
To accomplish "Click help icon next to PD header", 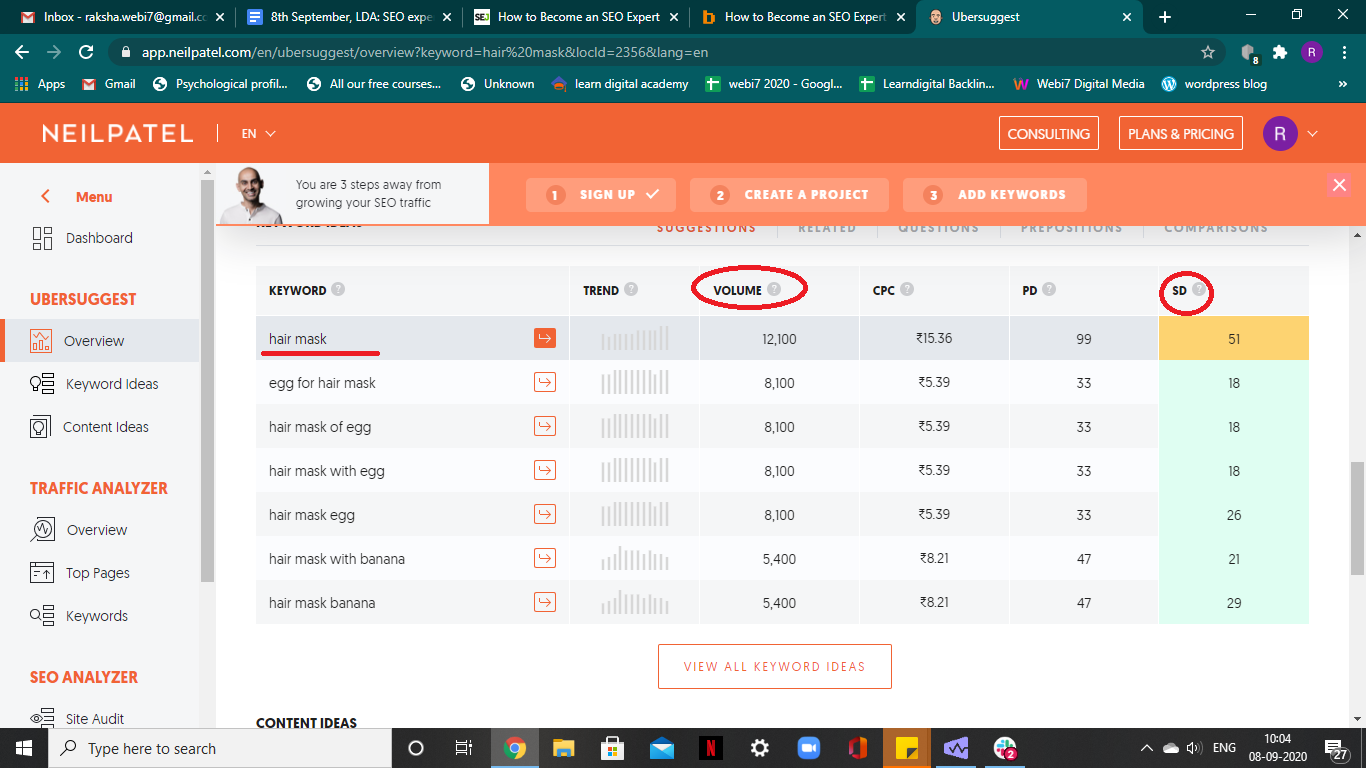I will click(x=1049, y=290).
